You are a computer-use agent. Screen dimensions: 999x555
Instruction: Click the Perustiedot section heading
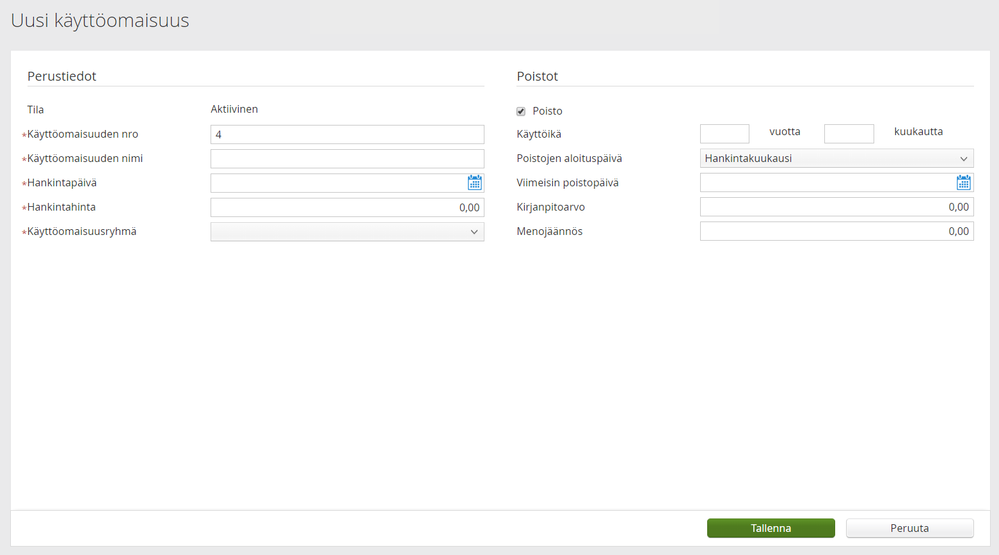point(61,76)
